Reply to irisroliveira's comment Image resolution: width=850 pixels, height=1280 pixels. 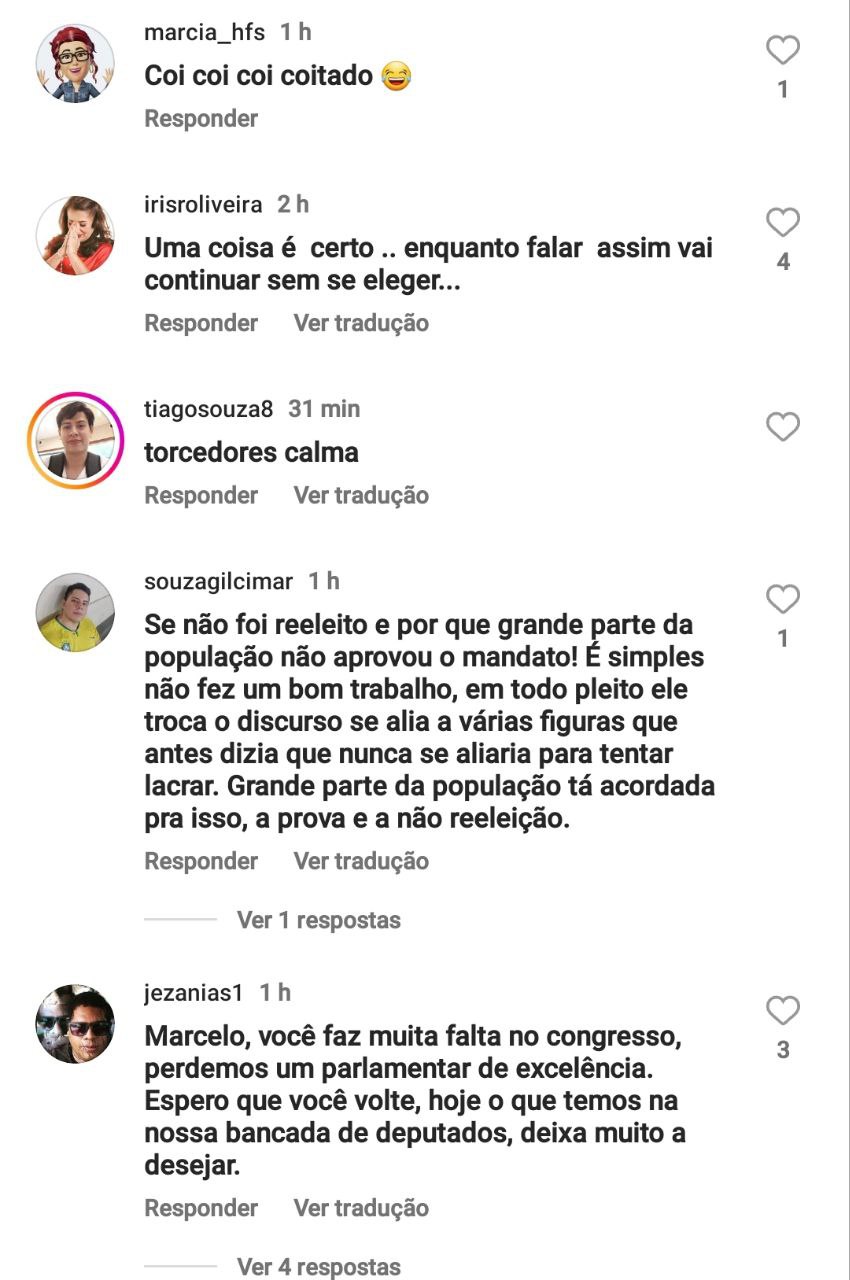pos(201,323)
